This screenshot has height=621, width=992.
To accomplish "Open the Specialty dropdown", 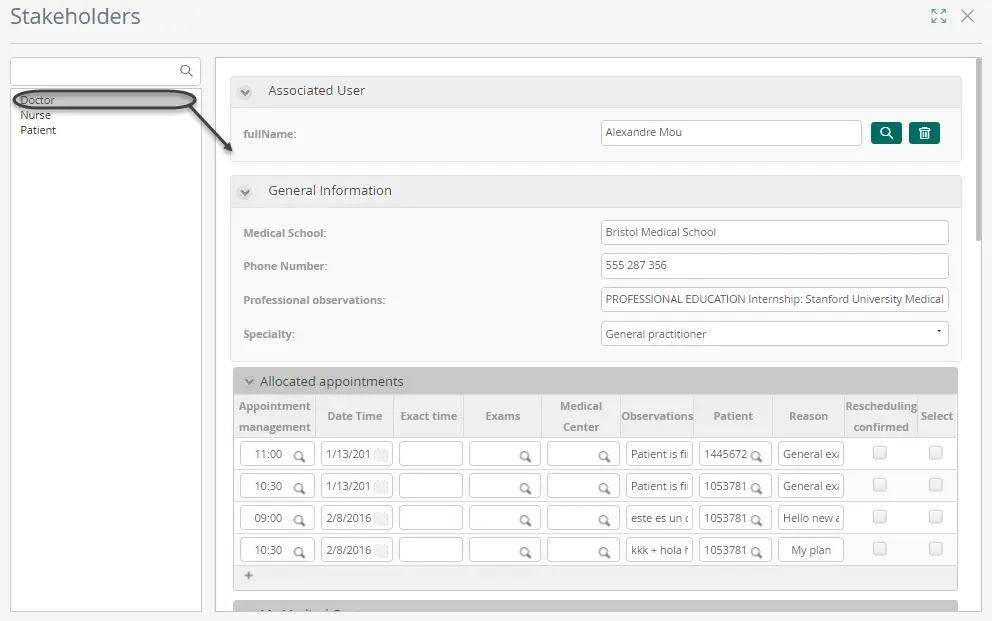I will (x=774, y=334).
